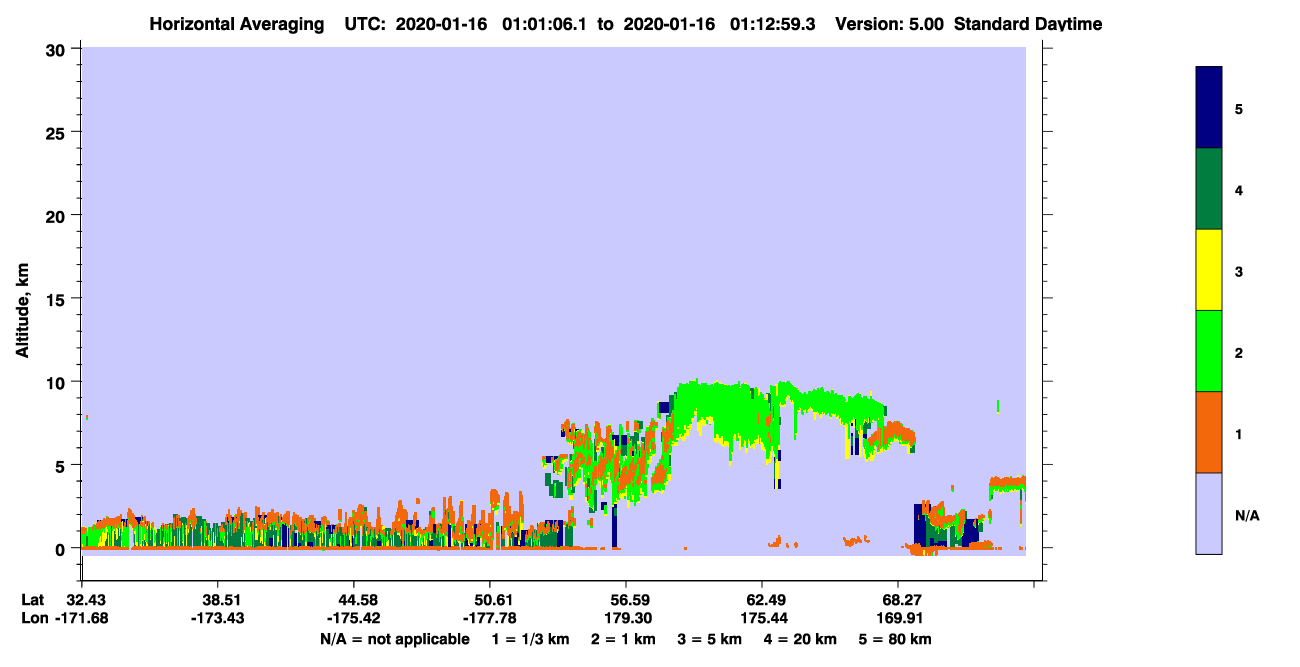This screenshot has height=667, width=1300.
Task: Click the "Horizontal Averaging" title text
Action: coord(237,24)
